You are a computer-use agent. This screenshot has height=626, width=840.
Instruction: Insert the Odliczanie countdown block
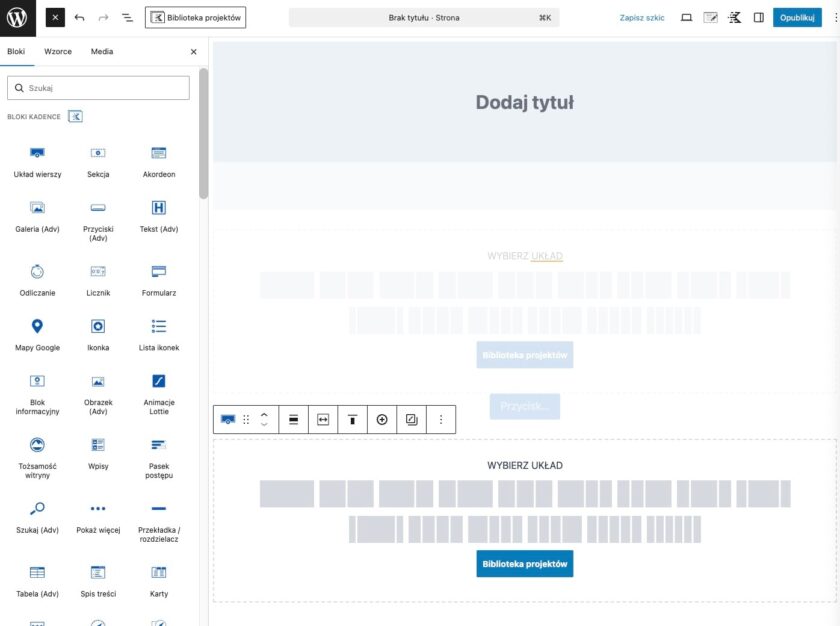37,279
